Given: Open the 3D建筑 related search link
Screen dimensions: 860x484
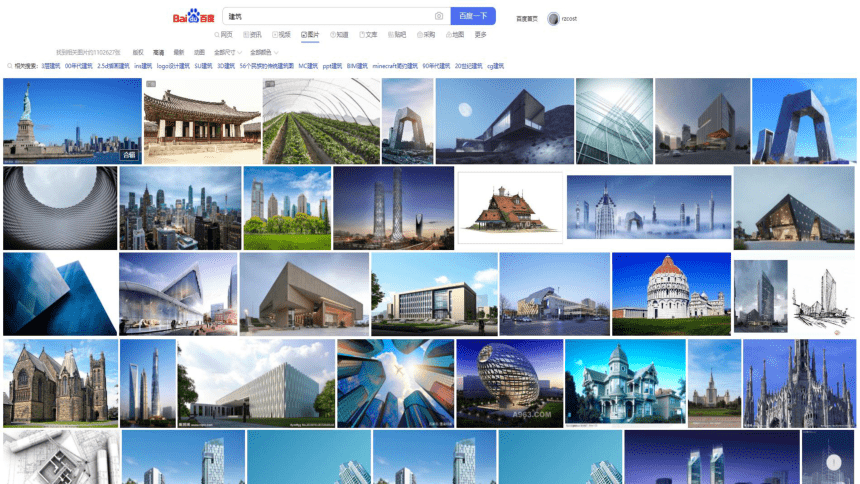Looking at the screenshot, I should coord(226,66).
